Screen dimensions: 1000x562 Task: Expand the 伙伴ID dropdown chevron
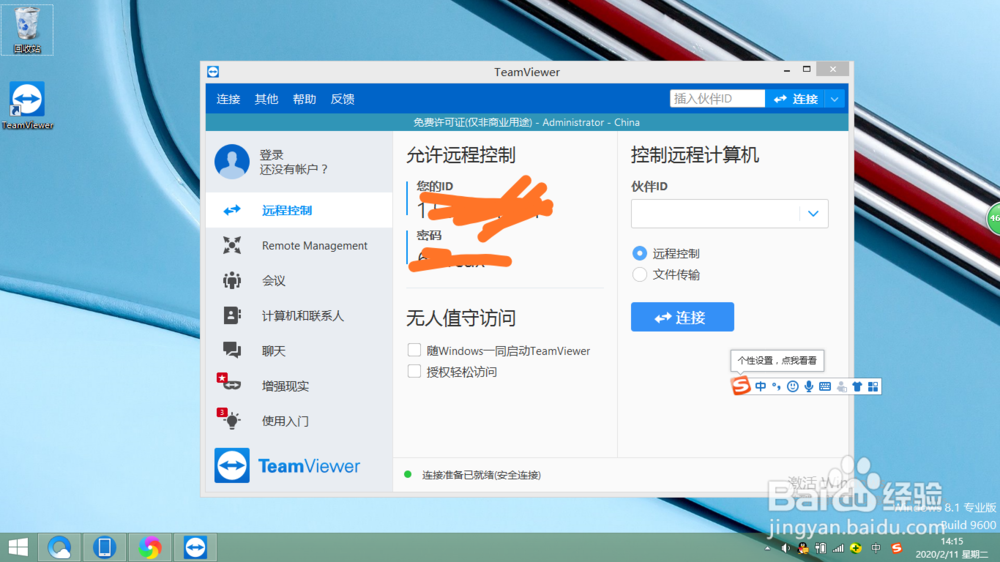pyautogui.click(x=813, y=214)
